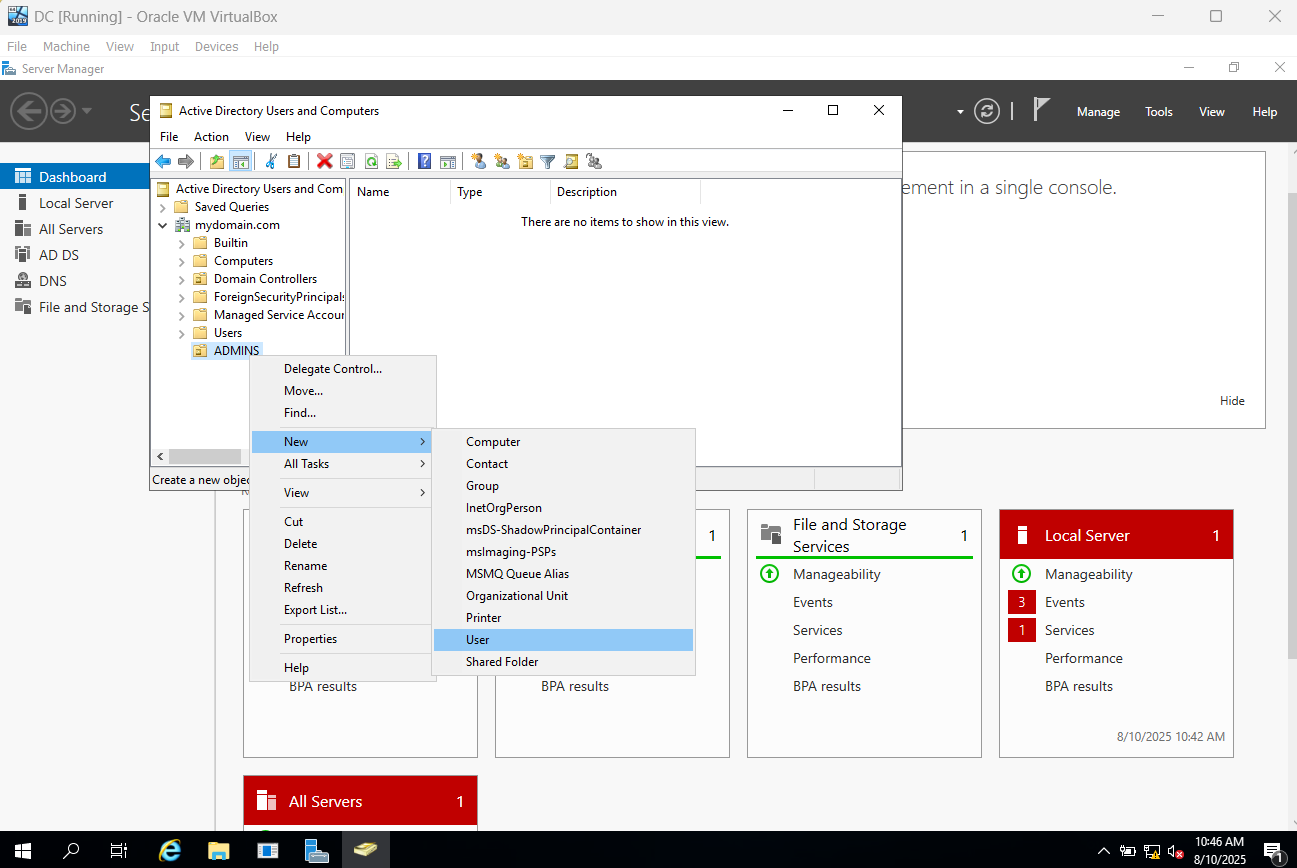Click the Export List toolbar icon

tap(394, 161)
